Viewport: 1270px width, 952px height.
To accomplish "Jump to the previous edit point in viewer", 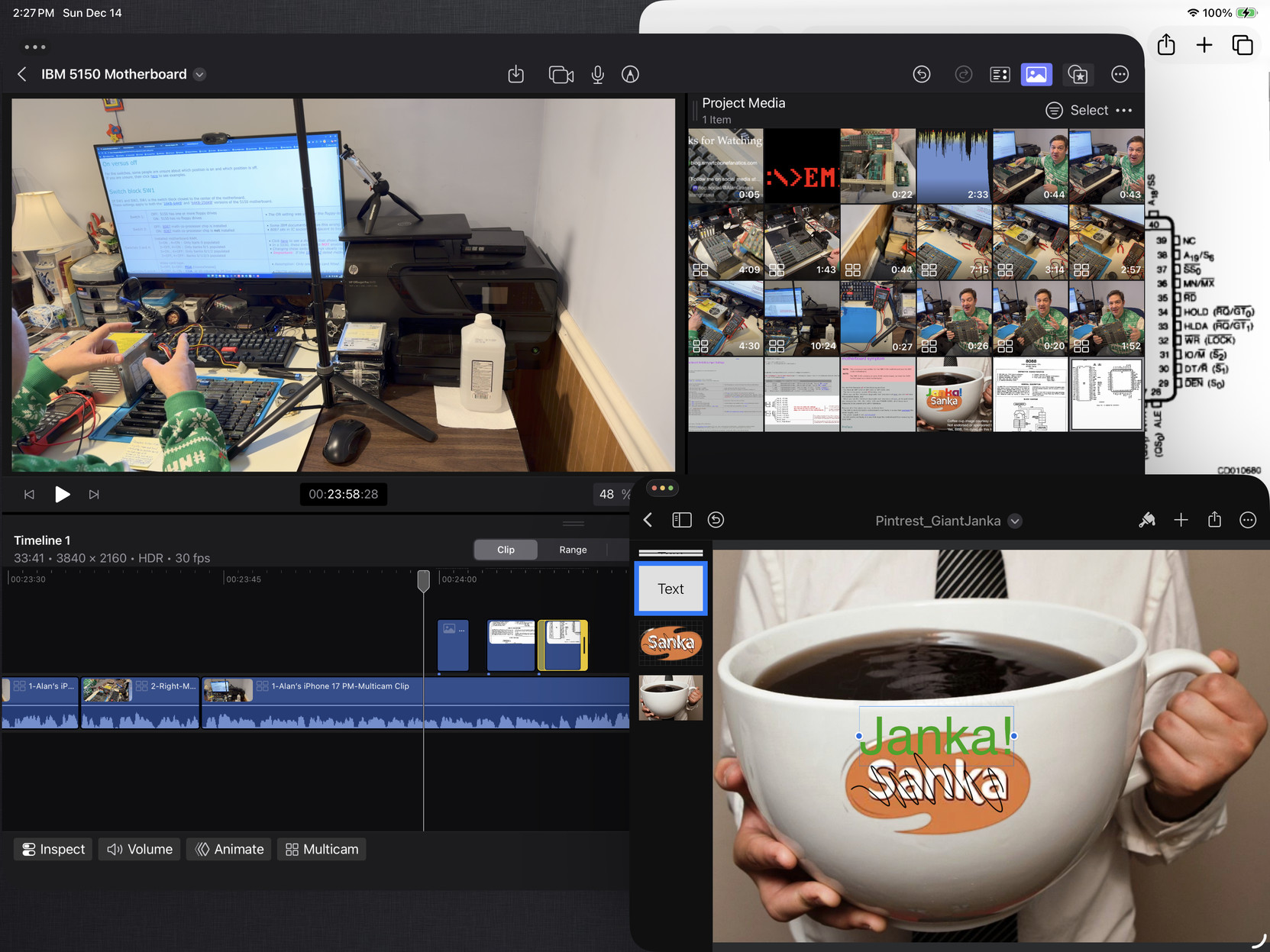I will pyautogui.click(x=29, y=495).
